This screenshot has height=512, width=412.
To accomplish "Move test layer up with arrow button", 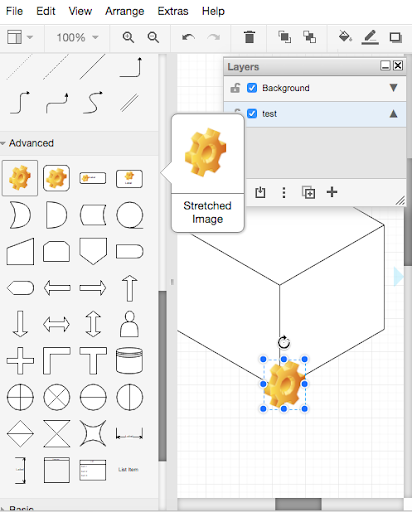I will click(393, 114).
